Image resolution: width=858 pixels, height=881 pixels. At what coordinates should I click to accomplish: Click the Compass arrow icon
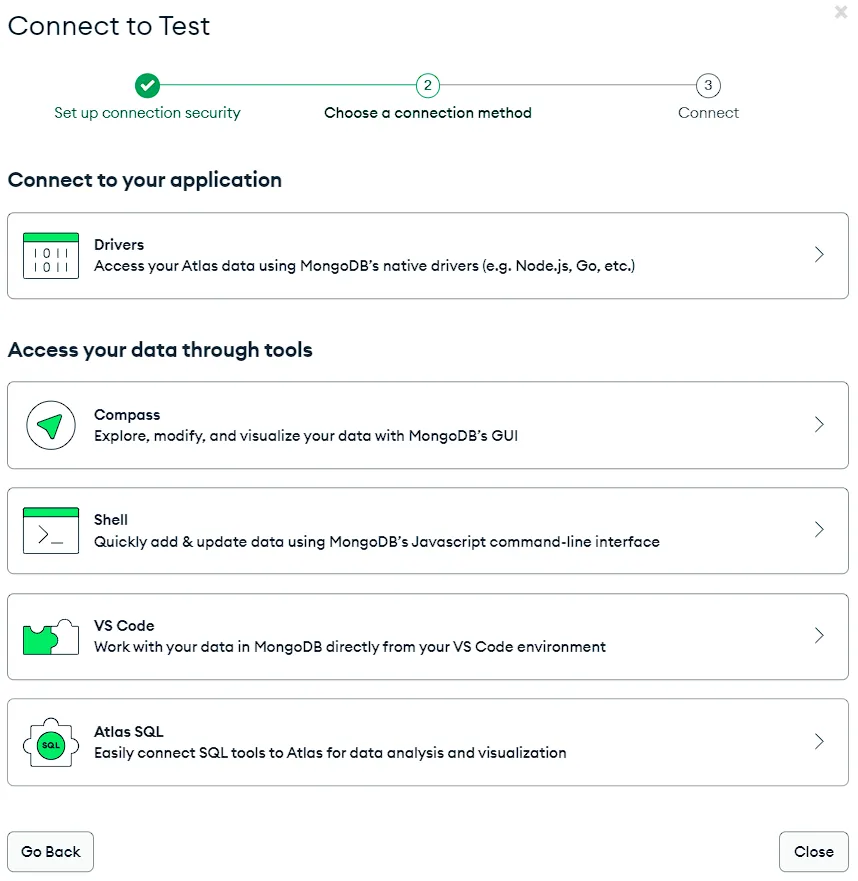pyautogui.click(x=50, y=425)
